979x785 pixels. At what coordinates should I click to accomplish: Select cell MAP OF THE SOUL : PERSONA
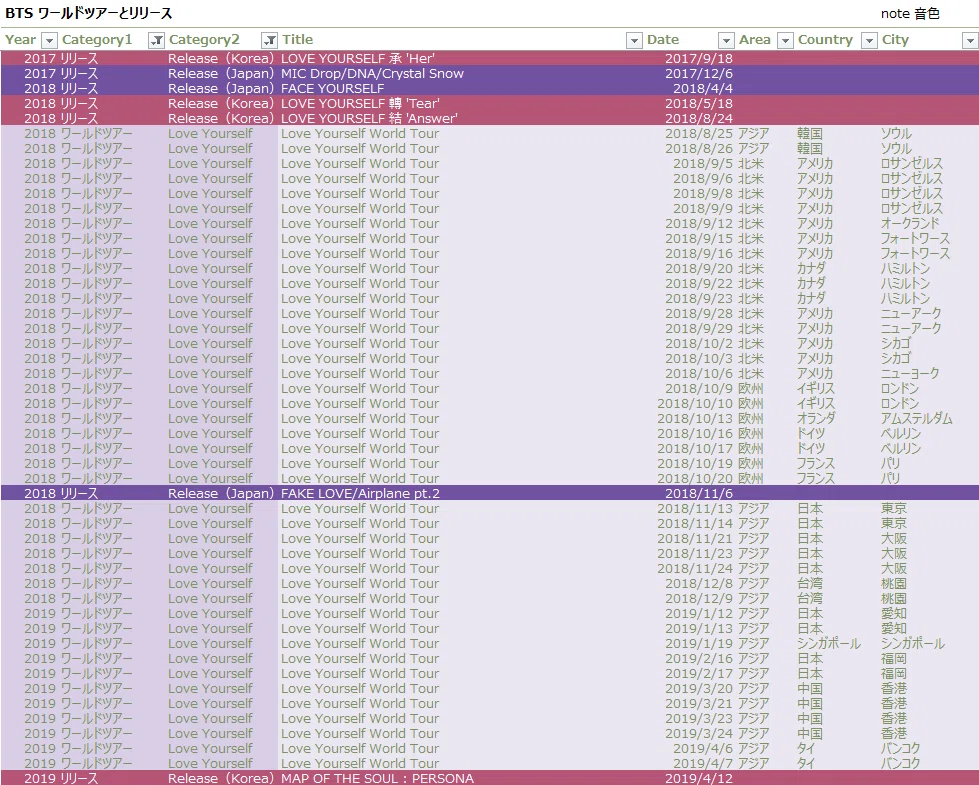coord(377,778)
